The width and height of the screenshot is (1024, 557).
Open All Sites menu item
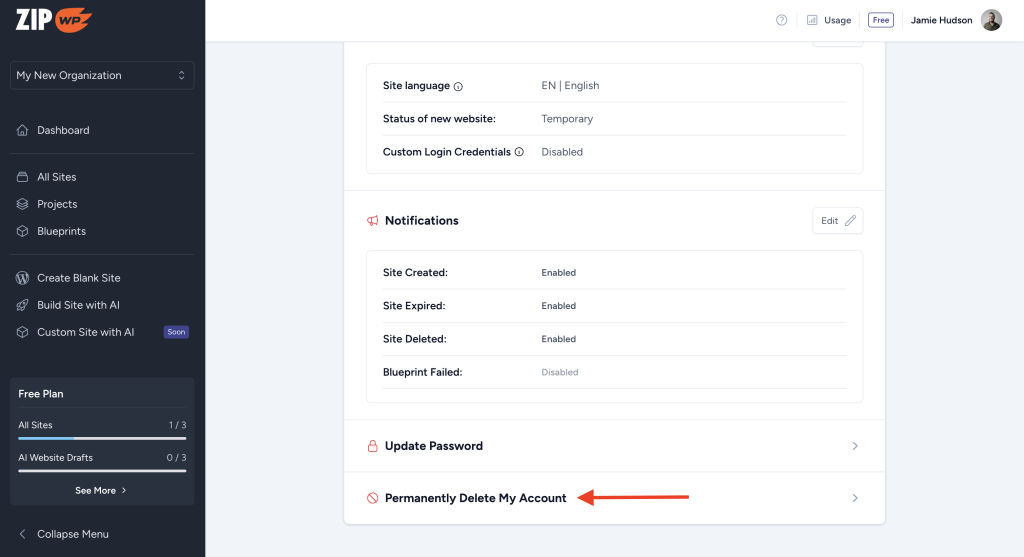[x=57, y=177]
